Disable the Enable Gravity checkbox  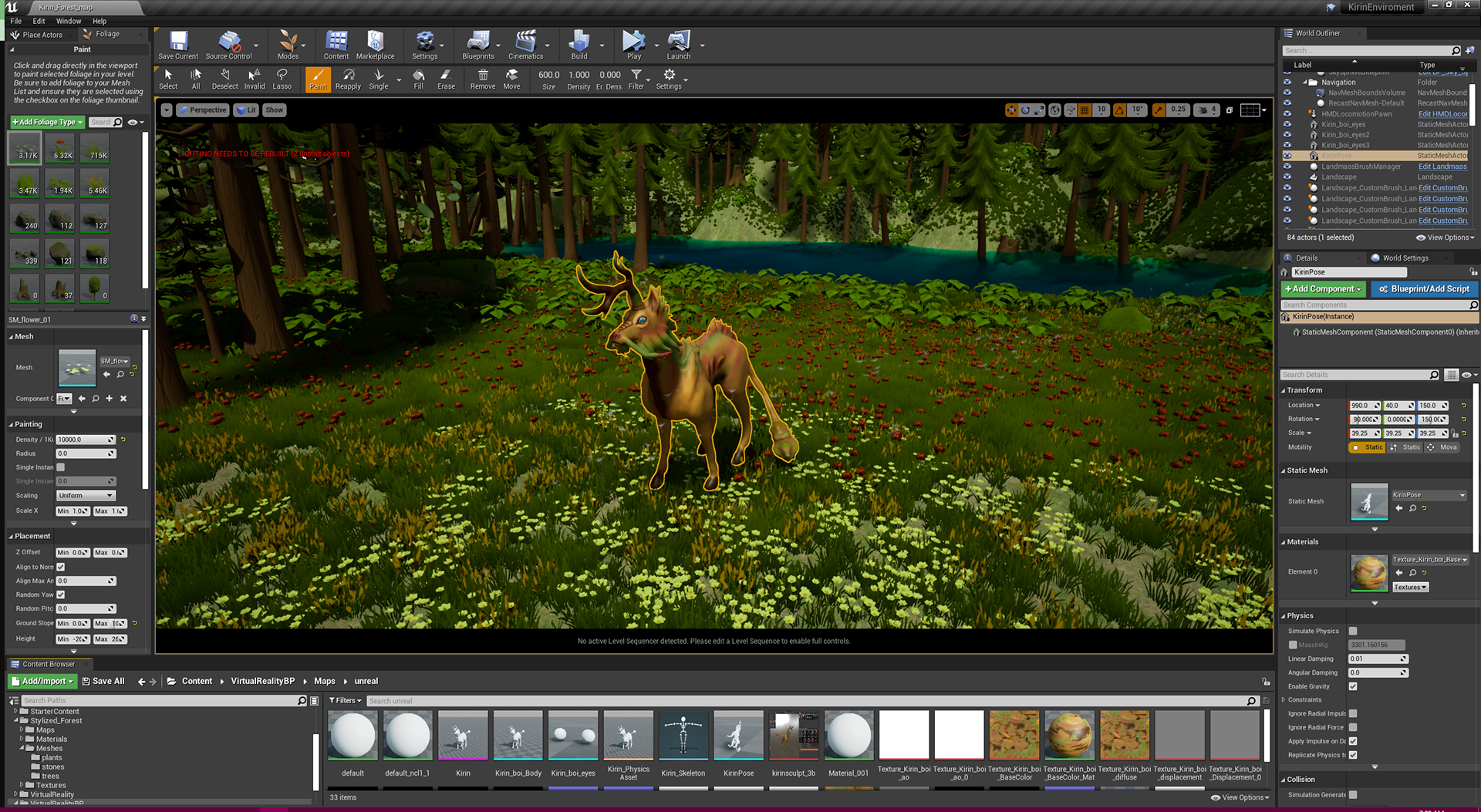(x=1353, y=686)
